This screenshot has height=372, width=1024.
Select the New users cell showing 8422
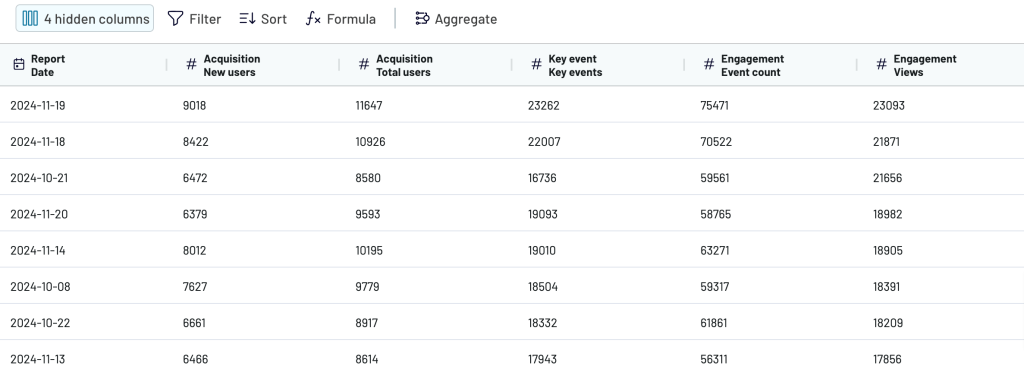click(x=196, y=142)
